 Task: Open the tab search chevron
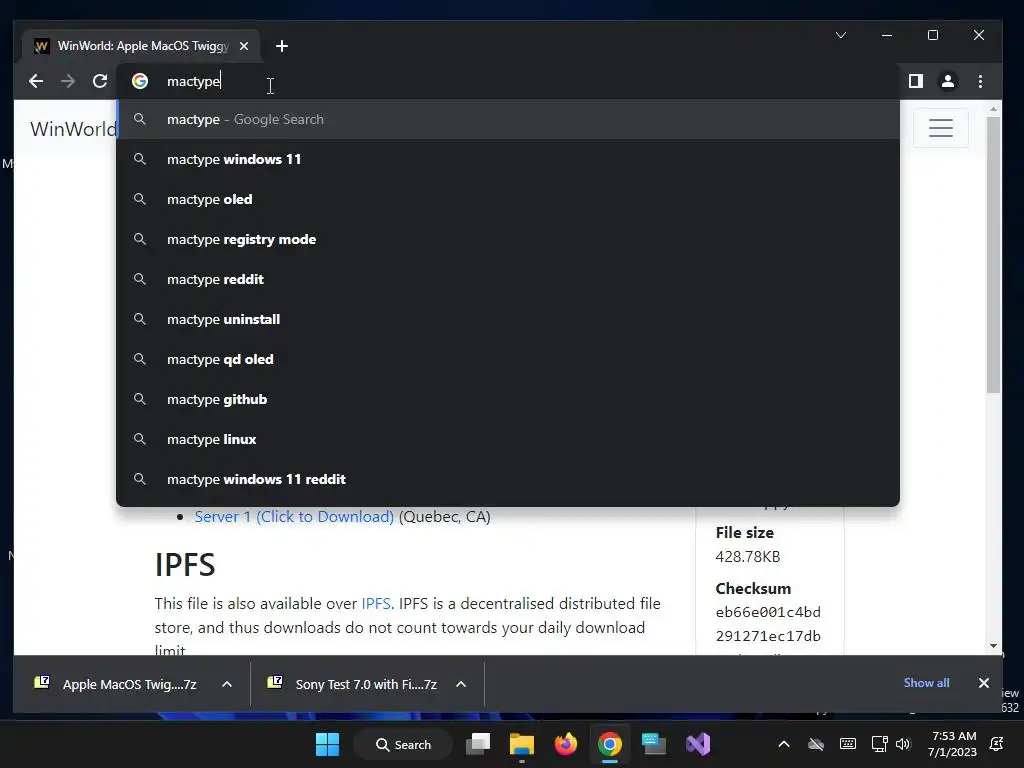(x=841, y=35)
